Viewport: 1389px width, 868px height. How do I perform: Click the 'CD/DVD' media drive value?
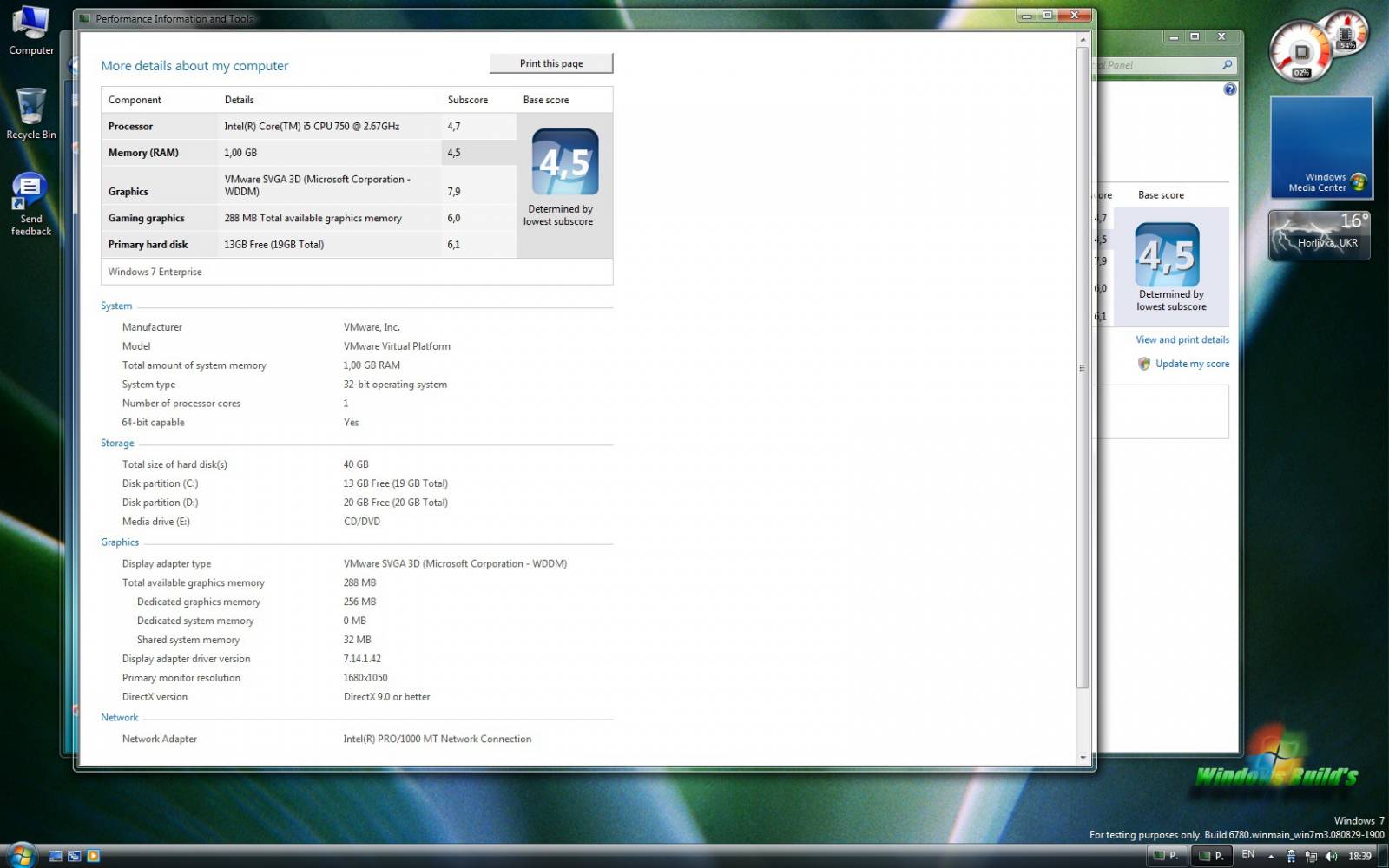click(x=361, y=522)
